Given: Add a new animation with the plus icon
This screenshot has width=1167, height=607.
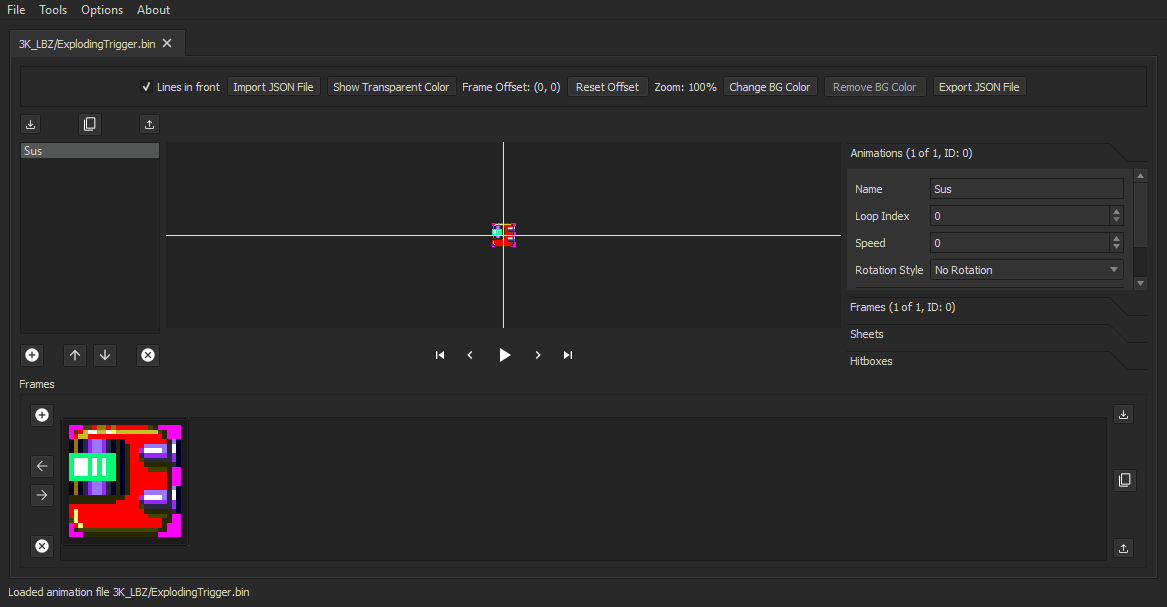Looking at the screenshot, I should 32,355.
